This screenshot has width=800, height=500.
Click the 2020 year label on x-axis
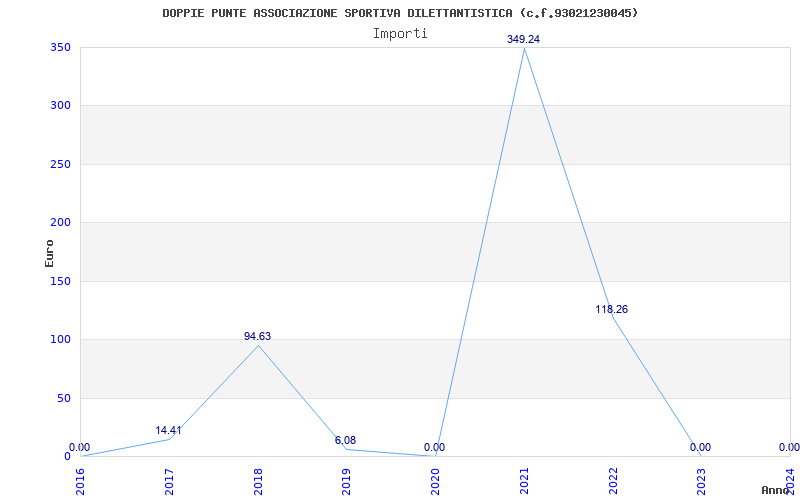[x=435, y=482]
